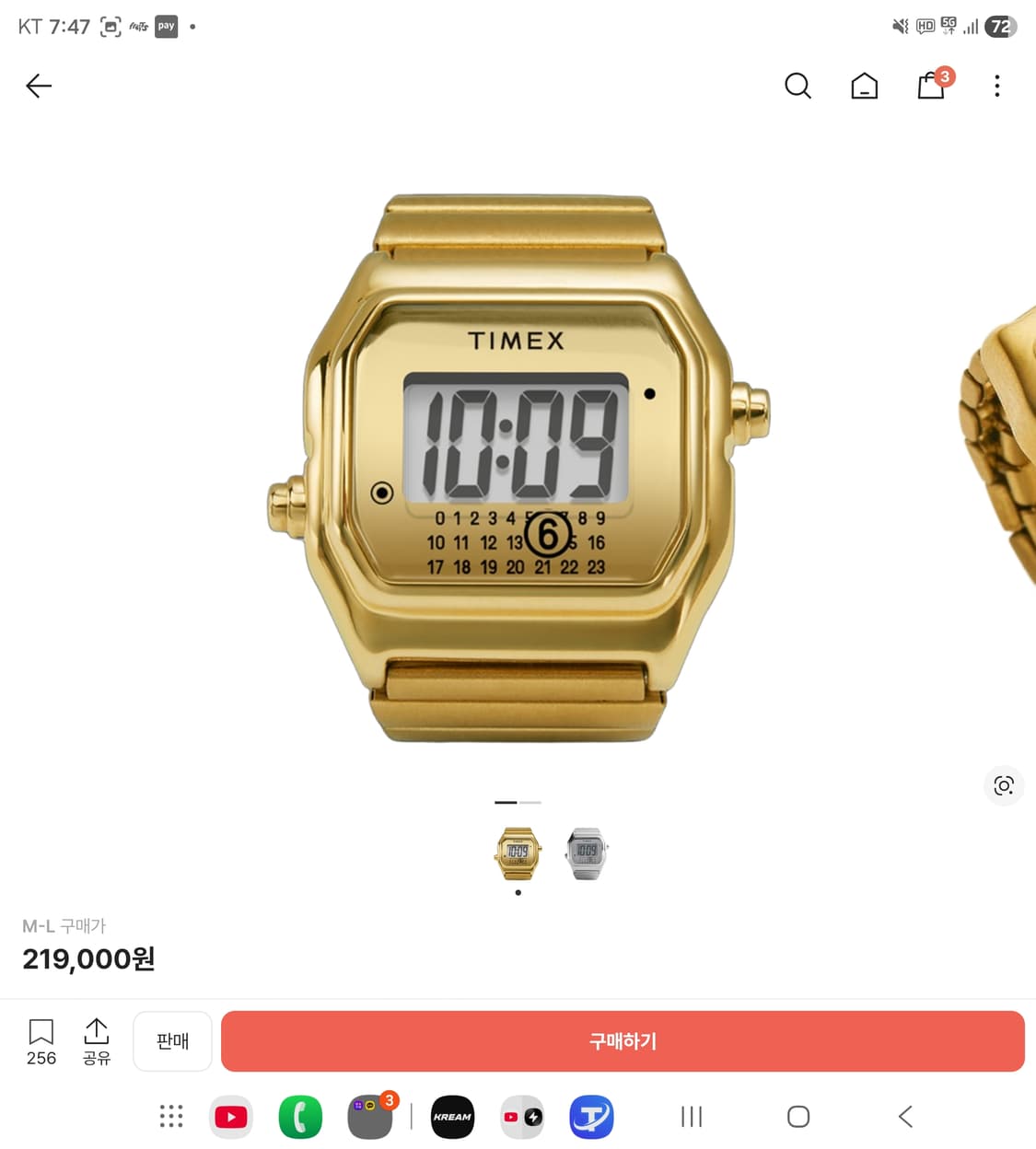Launch YouTube from the taskbar
Image resolution: width=1036 pixels, height=1149 pixels.
(x=231, y=1117)
